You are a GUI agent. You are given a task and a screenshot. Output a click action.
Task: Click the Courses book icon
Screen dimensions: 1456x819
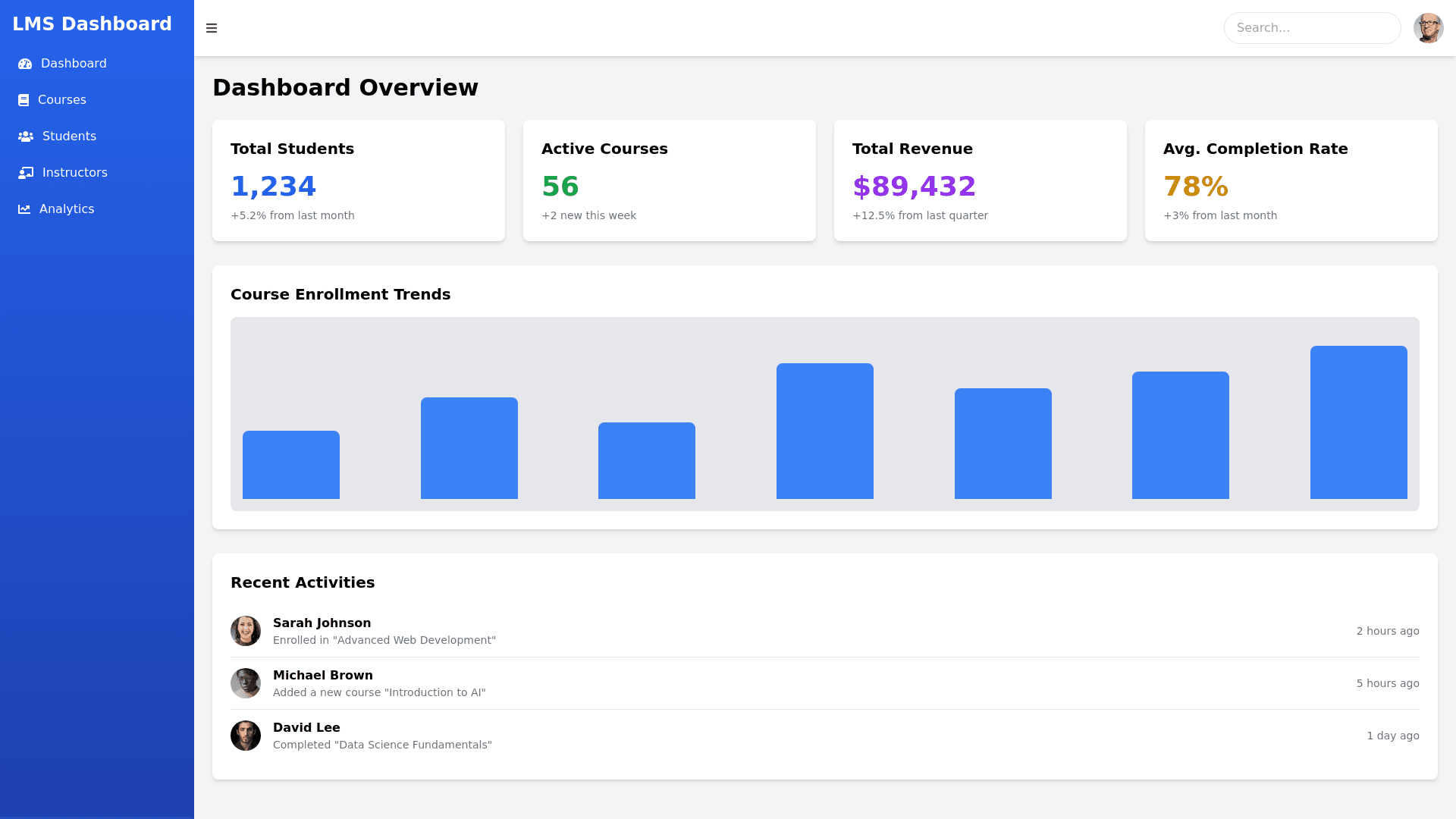pyautogui.click(x=24, y=100)
